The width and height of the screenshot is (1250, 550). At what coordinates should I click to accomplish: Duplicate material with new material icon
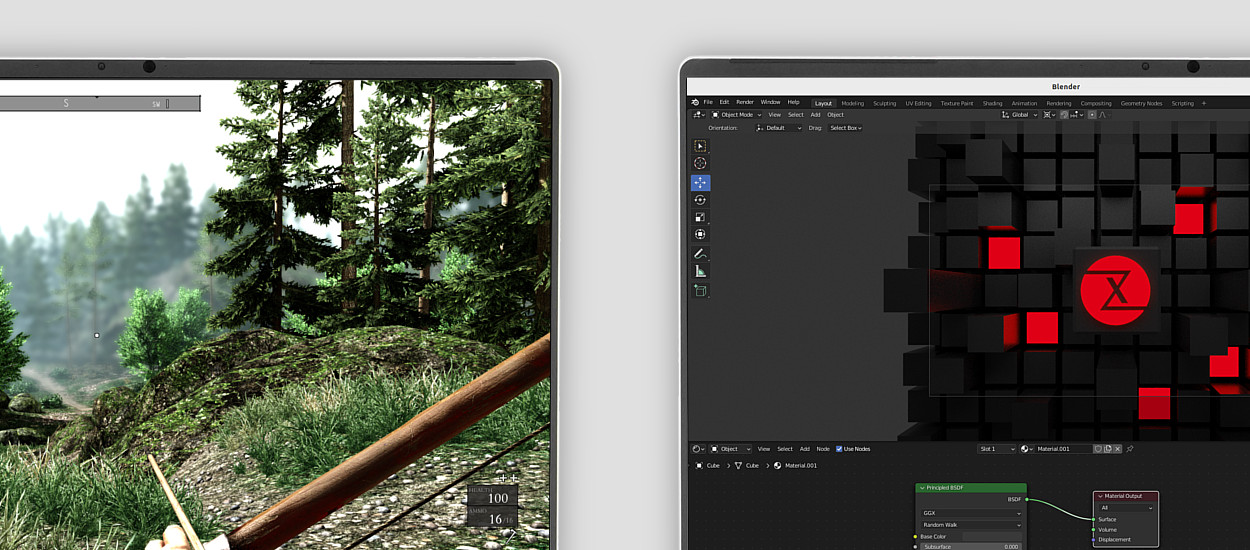[x=1107, y=449]
